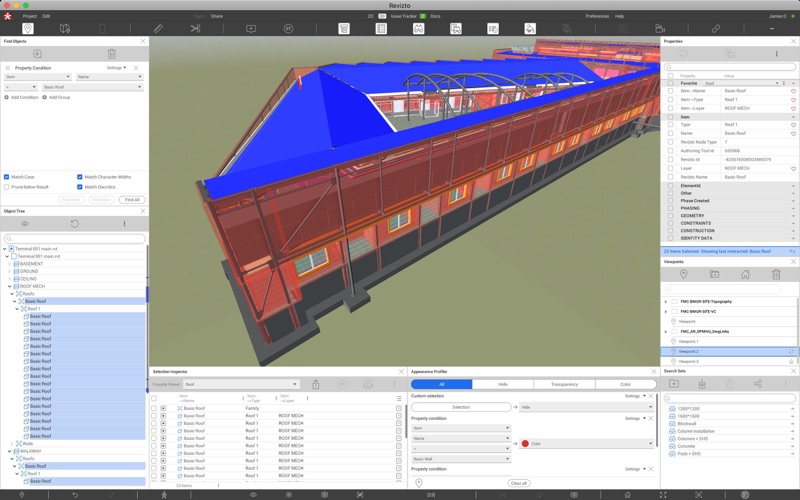
Task: Create new folder in Search Sets panel
Action: (674, 384)
